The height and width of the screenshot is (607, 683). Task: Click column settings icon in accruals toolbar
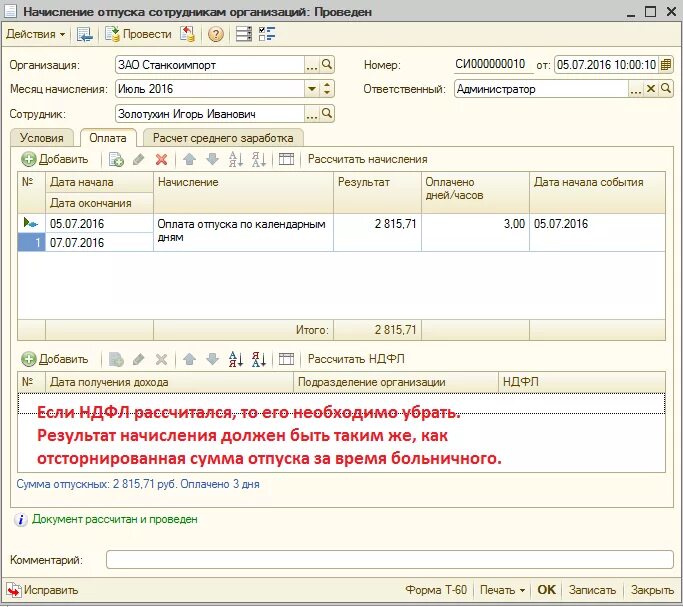(x=286, y=159)
